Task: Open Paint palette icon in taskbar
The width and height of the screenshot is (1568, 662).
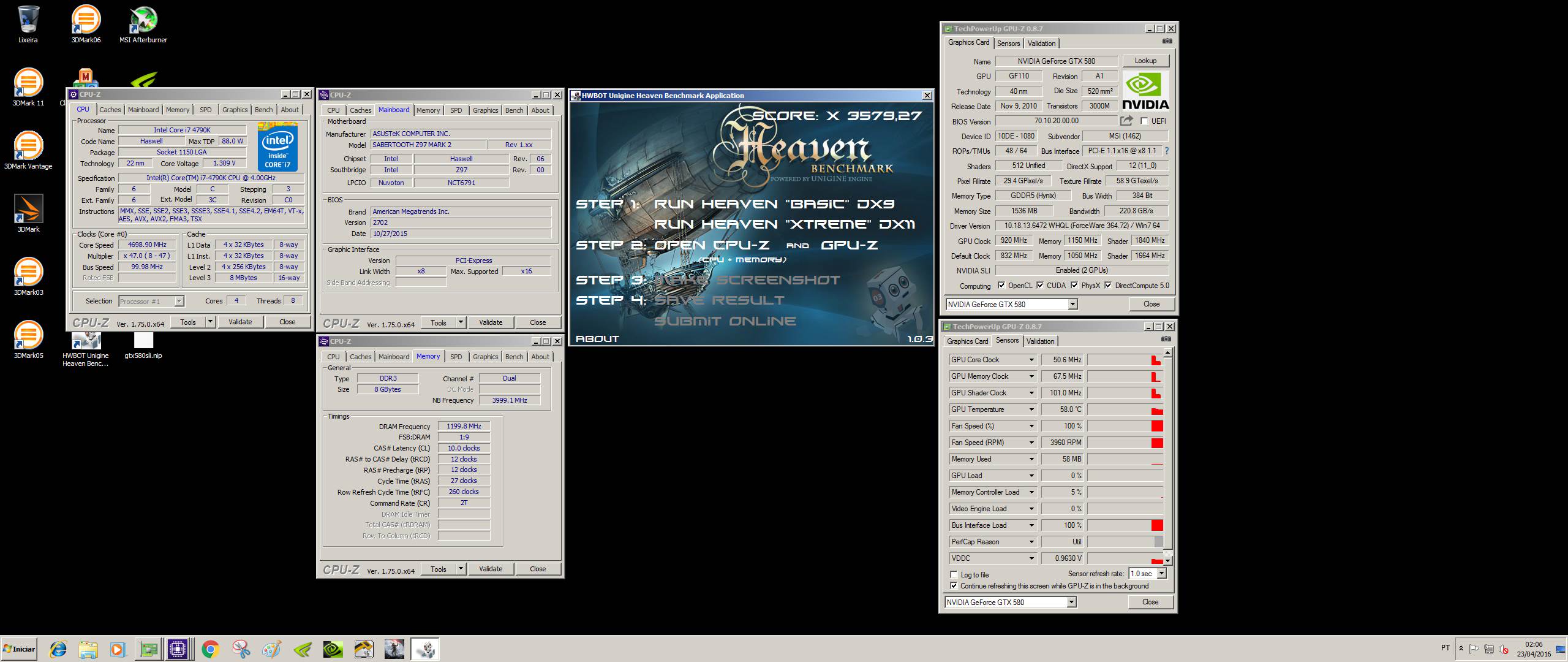Action: coord(271,649)
